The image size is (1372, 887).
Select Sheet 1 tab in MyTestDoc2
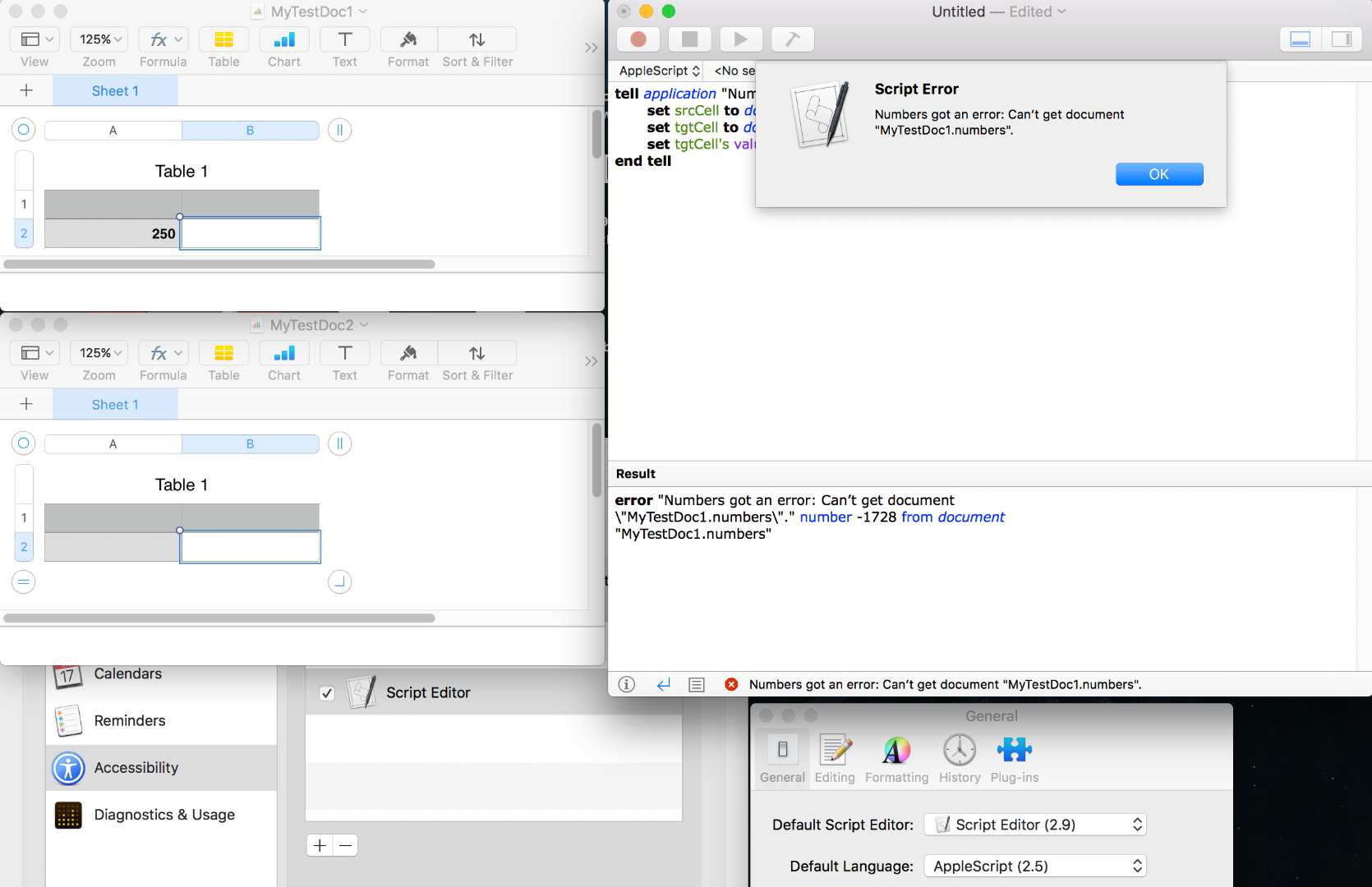click(x=115, y=405)
